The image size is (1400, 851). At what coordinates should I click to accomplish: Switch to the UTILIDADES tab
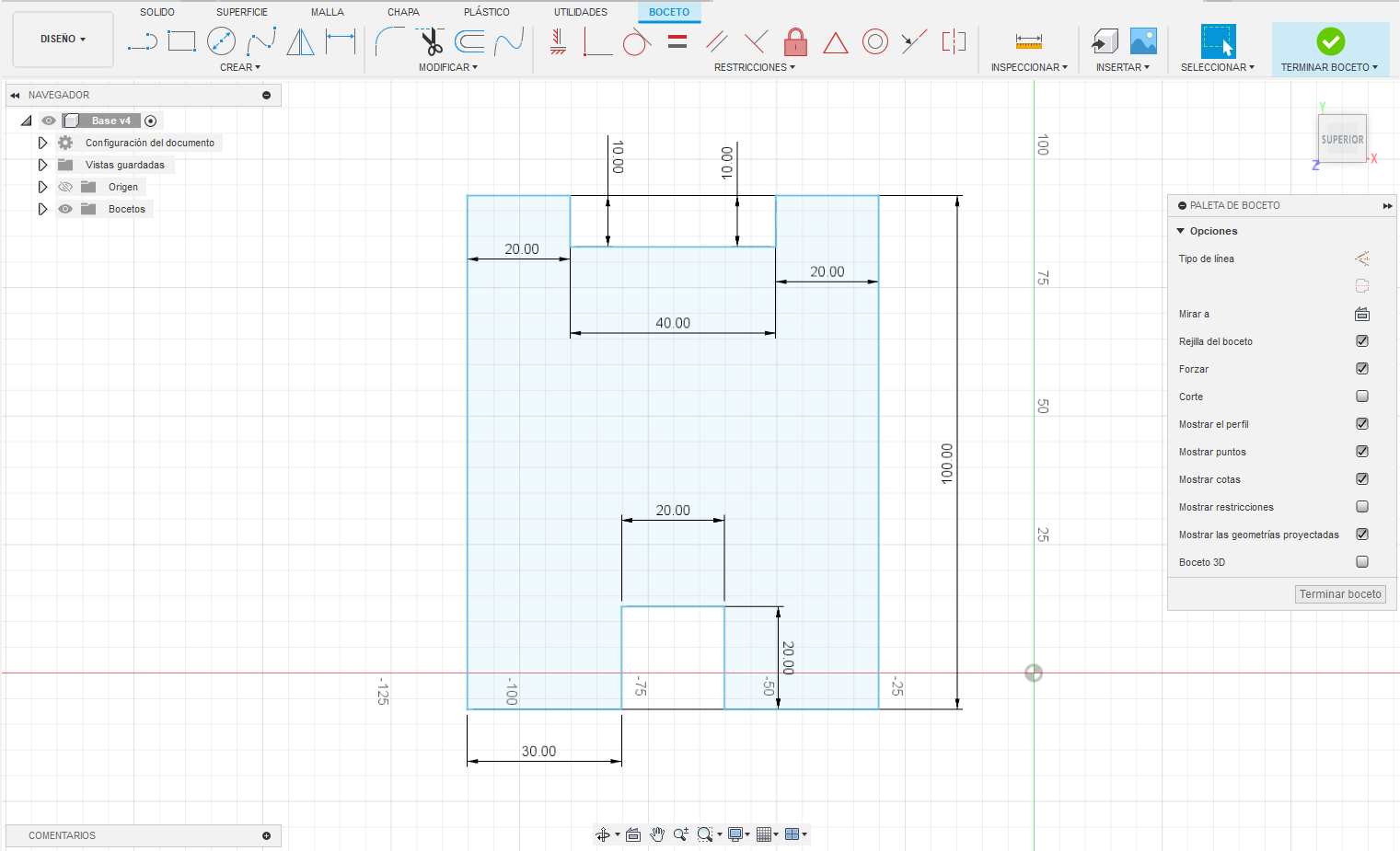click(x=581, y=12)
